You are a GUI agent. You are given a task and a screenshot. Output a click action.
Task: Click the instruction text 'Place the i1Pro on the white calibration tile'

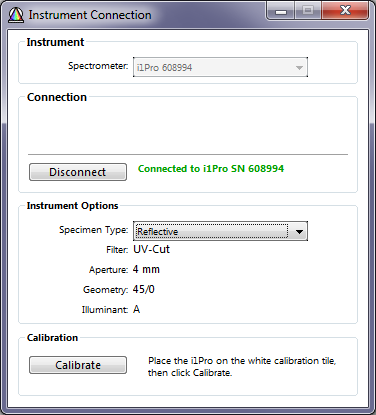(242, 361)
